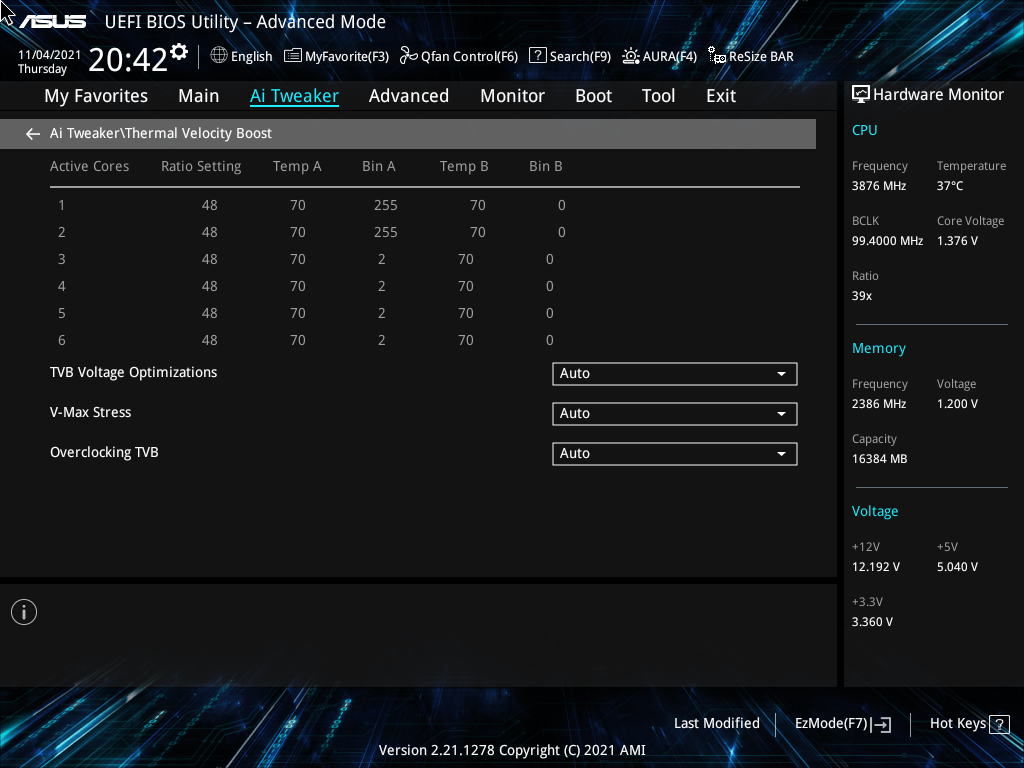Open the Advanced tab
This screenshot has width=1024, height=768.
409,96
